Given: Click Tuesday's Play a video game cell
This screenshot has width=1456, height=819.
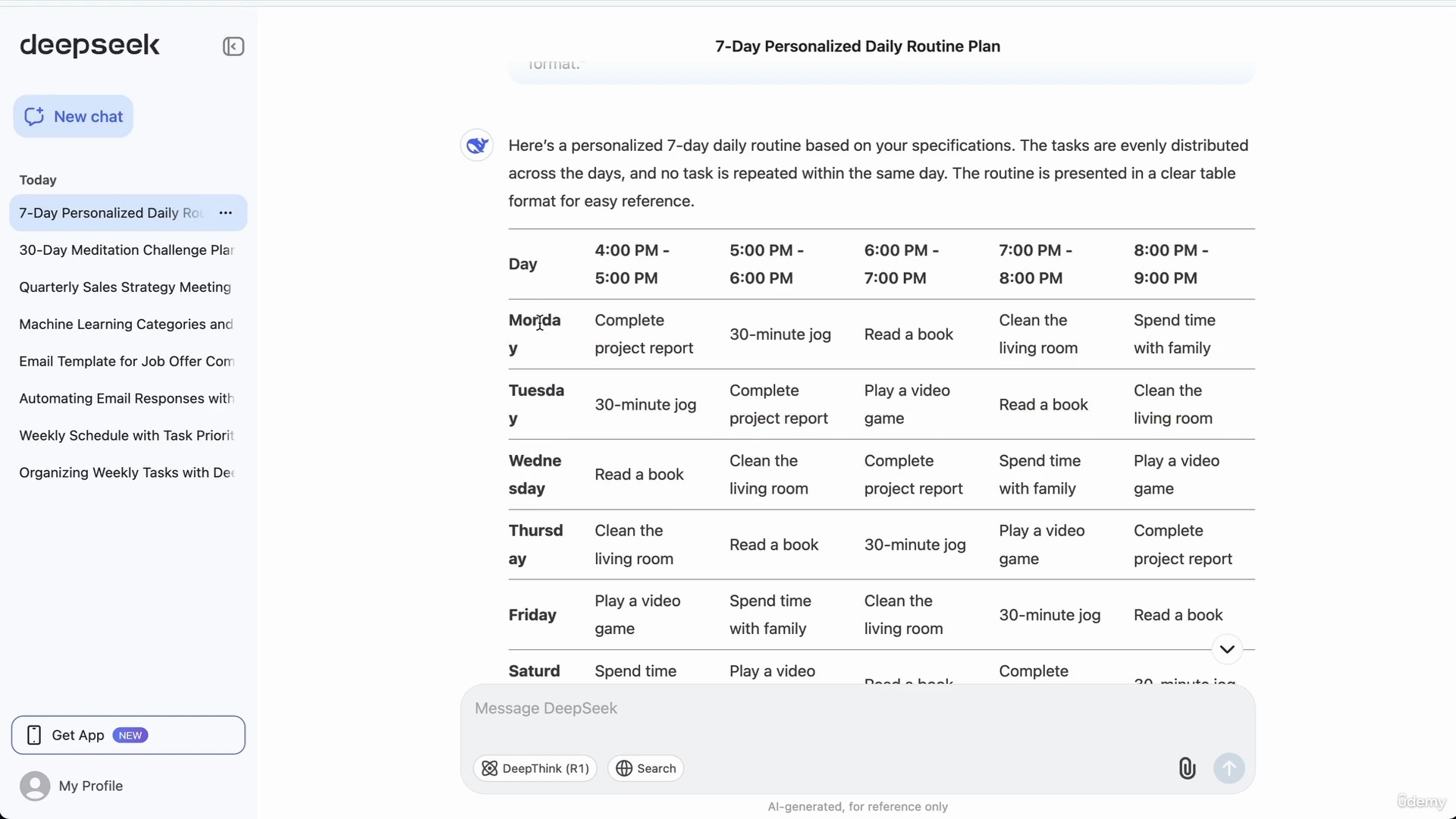Looking at the screenshot, I should coord(907,405).
